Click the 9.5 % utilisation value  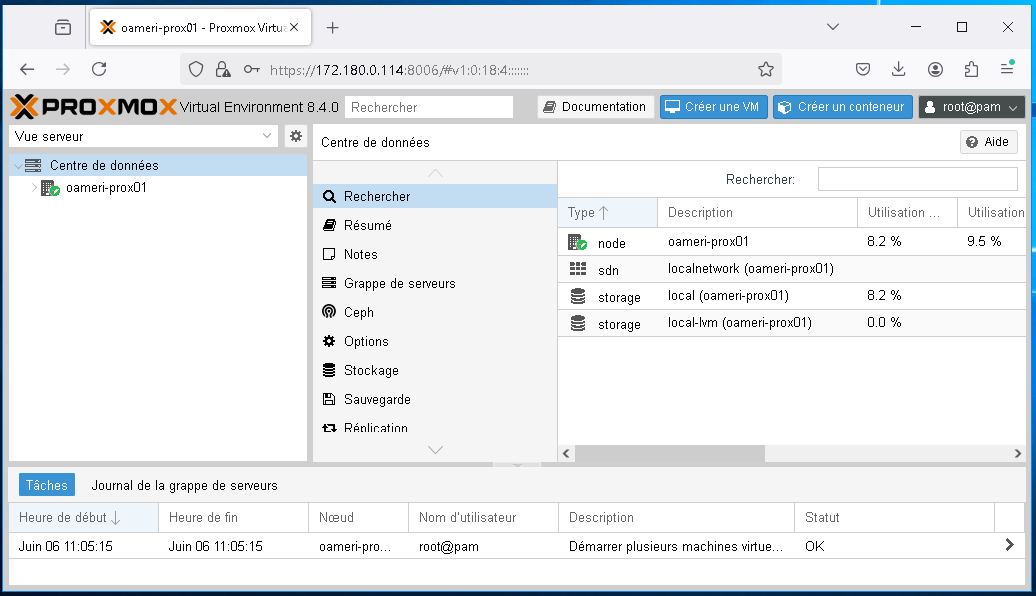point(984,241)
